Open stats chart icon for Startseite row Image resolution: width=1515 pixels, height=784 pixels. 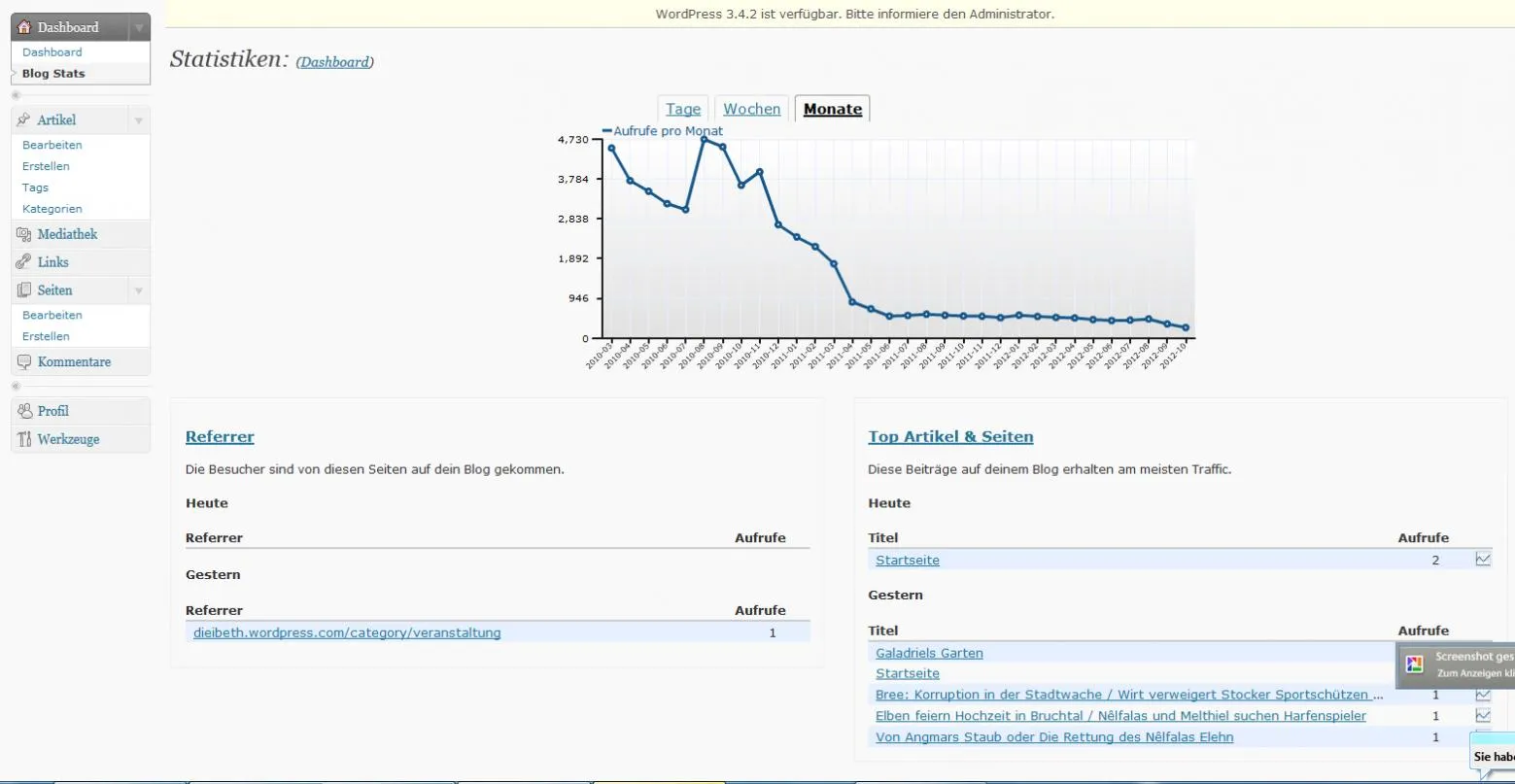click(x=1483, y=560)
